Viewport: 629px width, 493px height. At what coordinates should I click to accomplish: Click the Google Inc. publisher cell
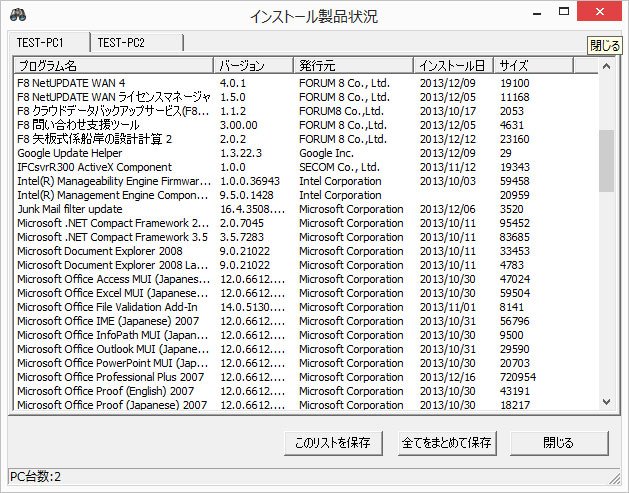327,153
